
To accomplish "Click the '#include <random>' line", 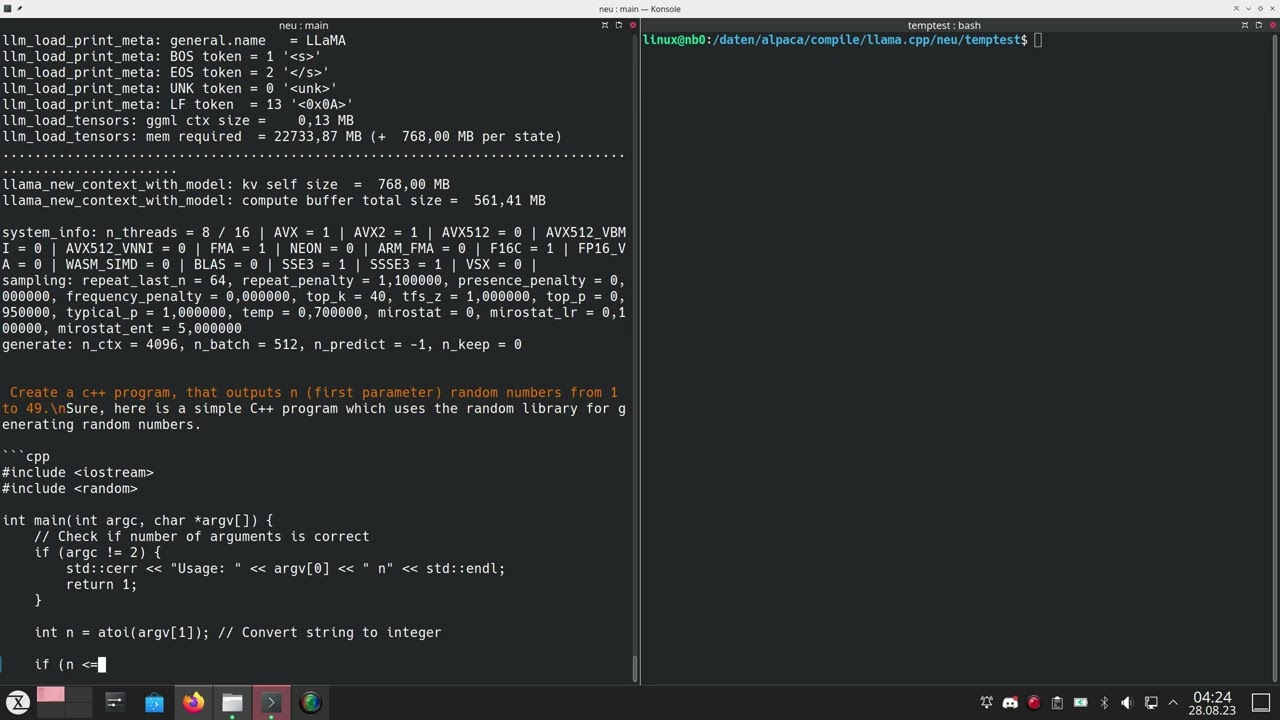I will click(x=70, y=488).
